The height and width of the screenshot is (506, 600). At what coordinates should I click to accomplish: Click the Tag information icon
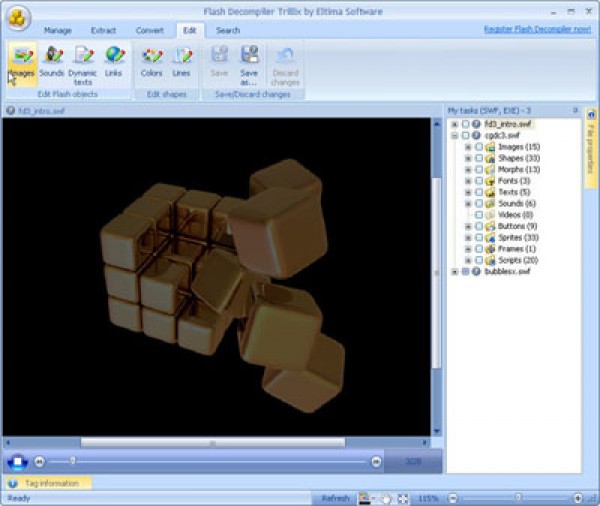tap(13, 483)
